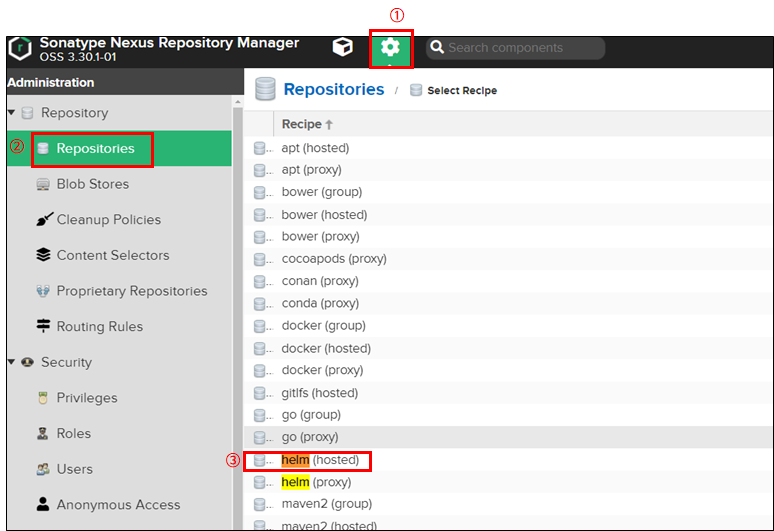Click the Content Selectors layers icon

[x=43, y=255]
